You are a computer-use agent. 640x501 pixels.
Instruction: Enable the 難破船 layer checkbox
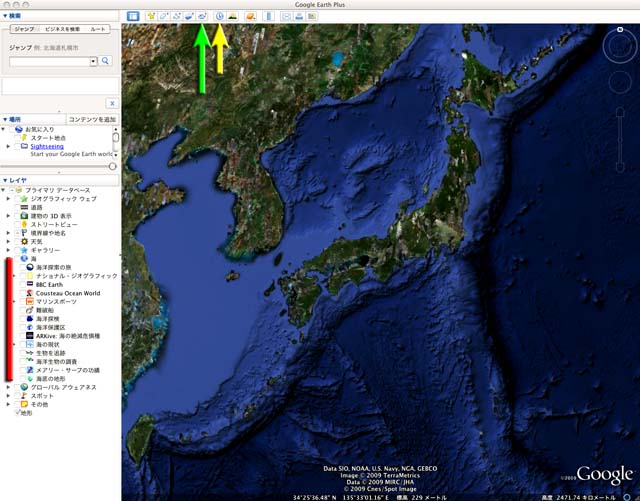(x=22, y=310)
